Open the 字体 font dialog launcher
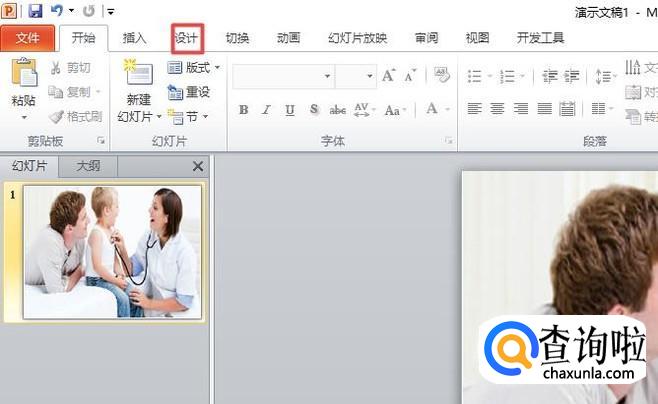The image size is (658, 404). (x=449, y=141)
